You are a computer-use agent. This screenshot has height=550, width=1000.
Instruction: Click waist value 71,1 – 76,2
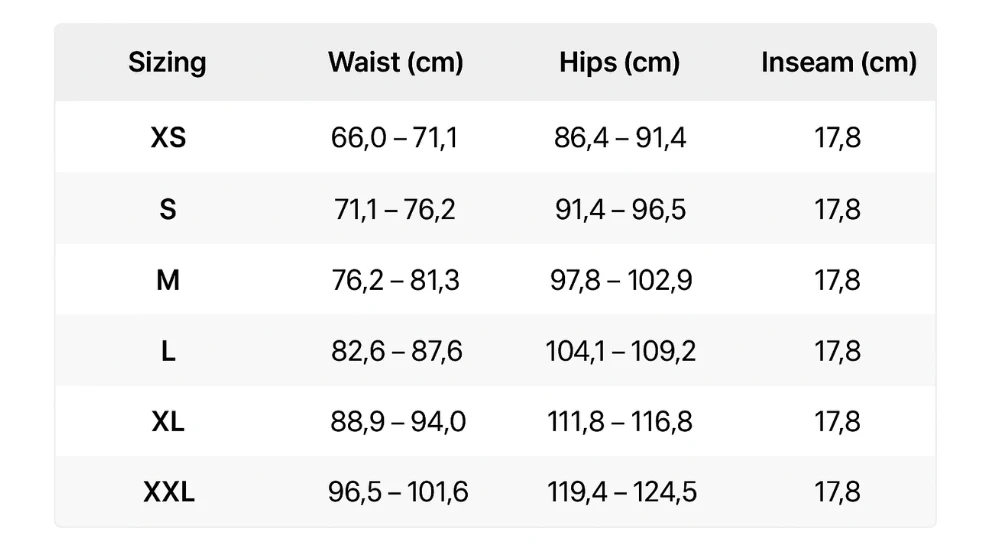pyautogui.click(x=395, y=210)
